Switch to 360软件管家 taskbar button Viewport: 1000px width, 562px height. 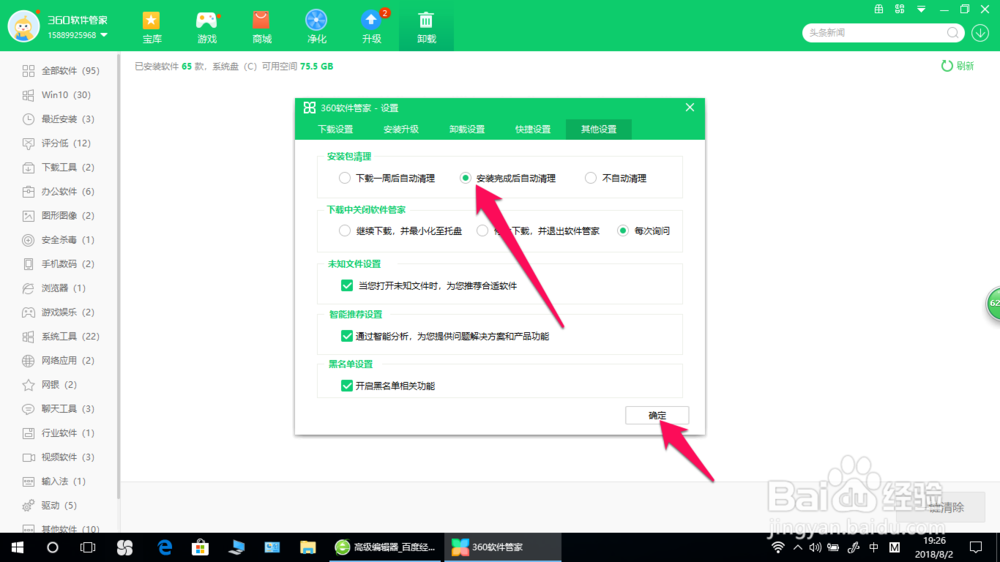click(503, 547)
